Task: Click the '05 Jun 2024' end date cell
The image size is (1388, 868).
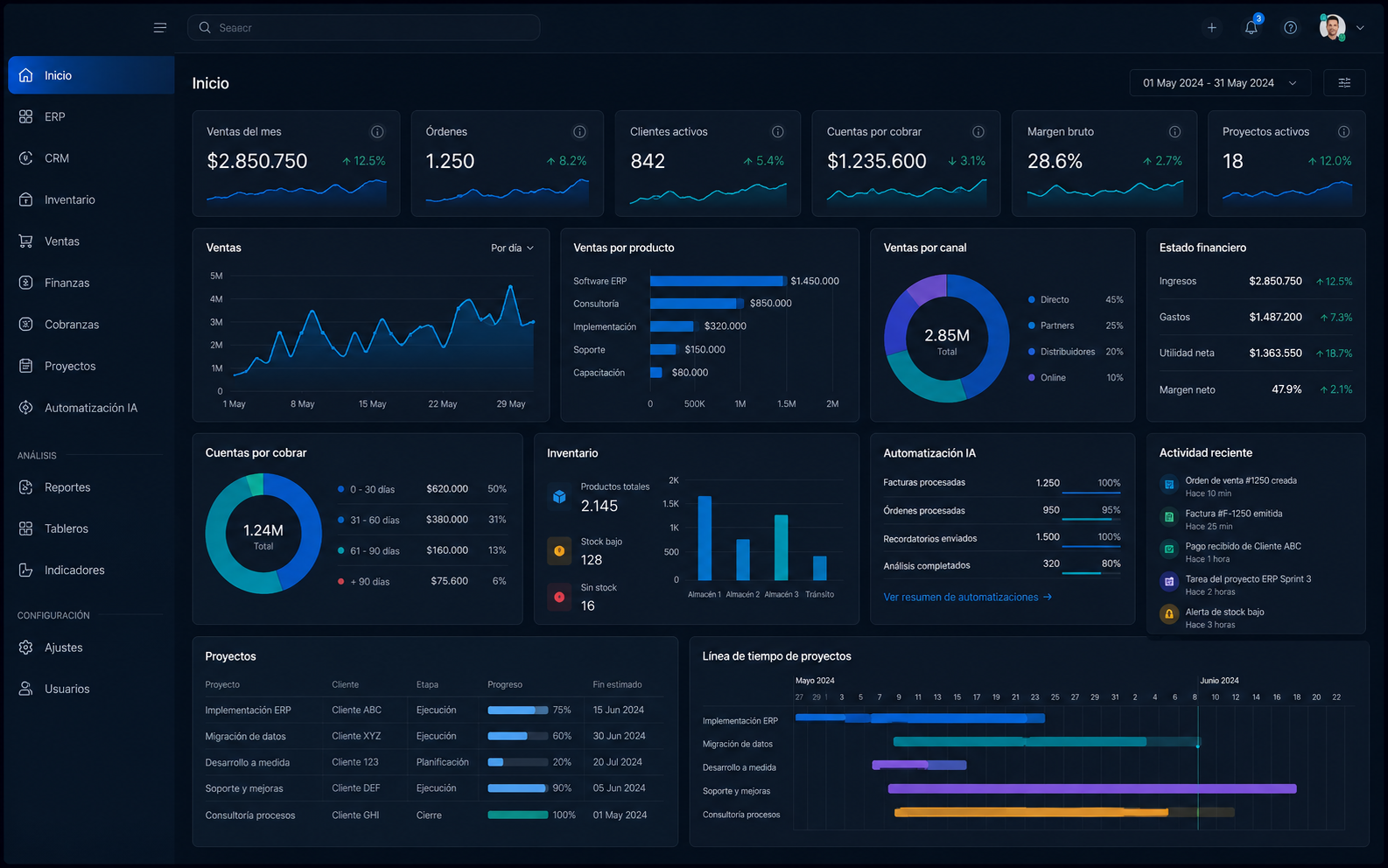Action: click(x=619, y=788)
